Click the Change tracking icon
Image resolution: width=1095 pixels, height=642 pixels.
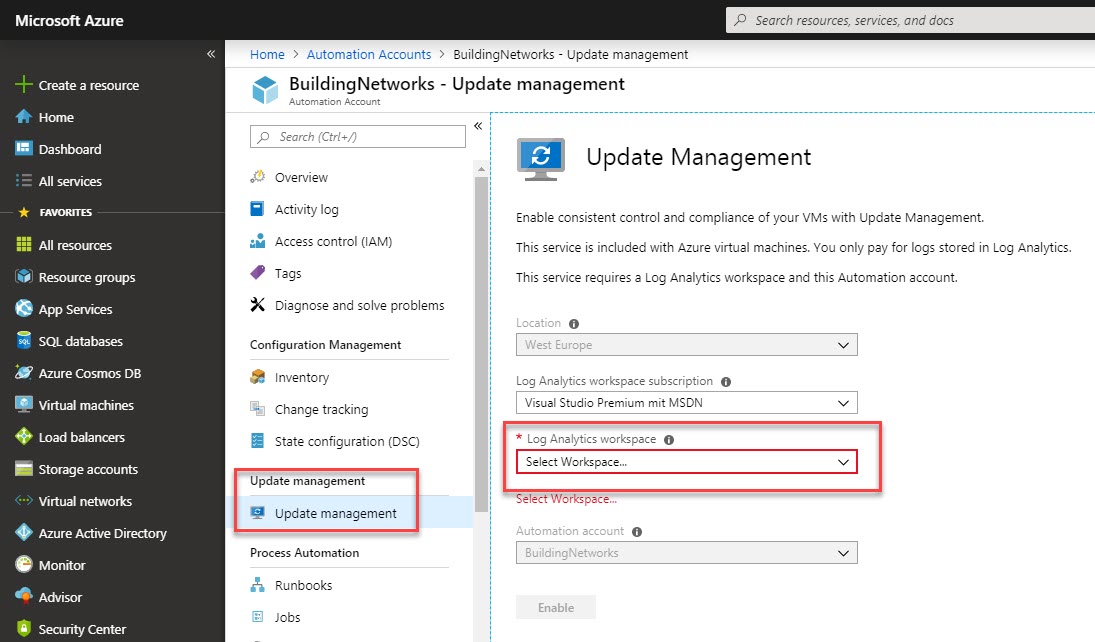pyautogui.click(x=258, y=409)
